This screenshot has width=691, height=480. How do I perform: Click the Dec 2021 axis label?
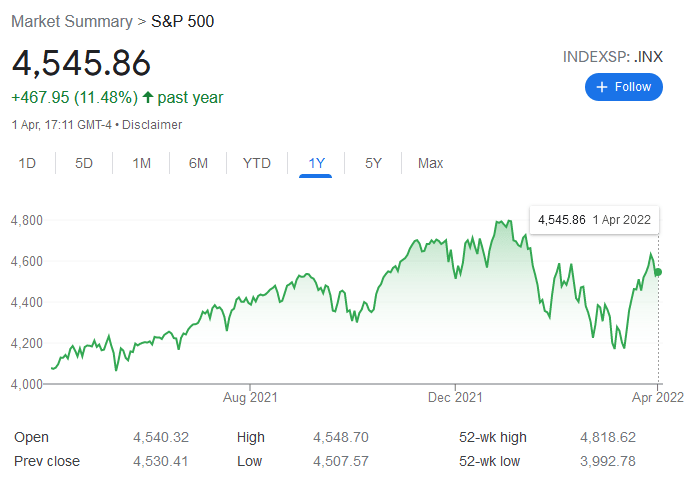point(455,397)
